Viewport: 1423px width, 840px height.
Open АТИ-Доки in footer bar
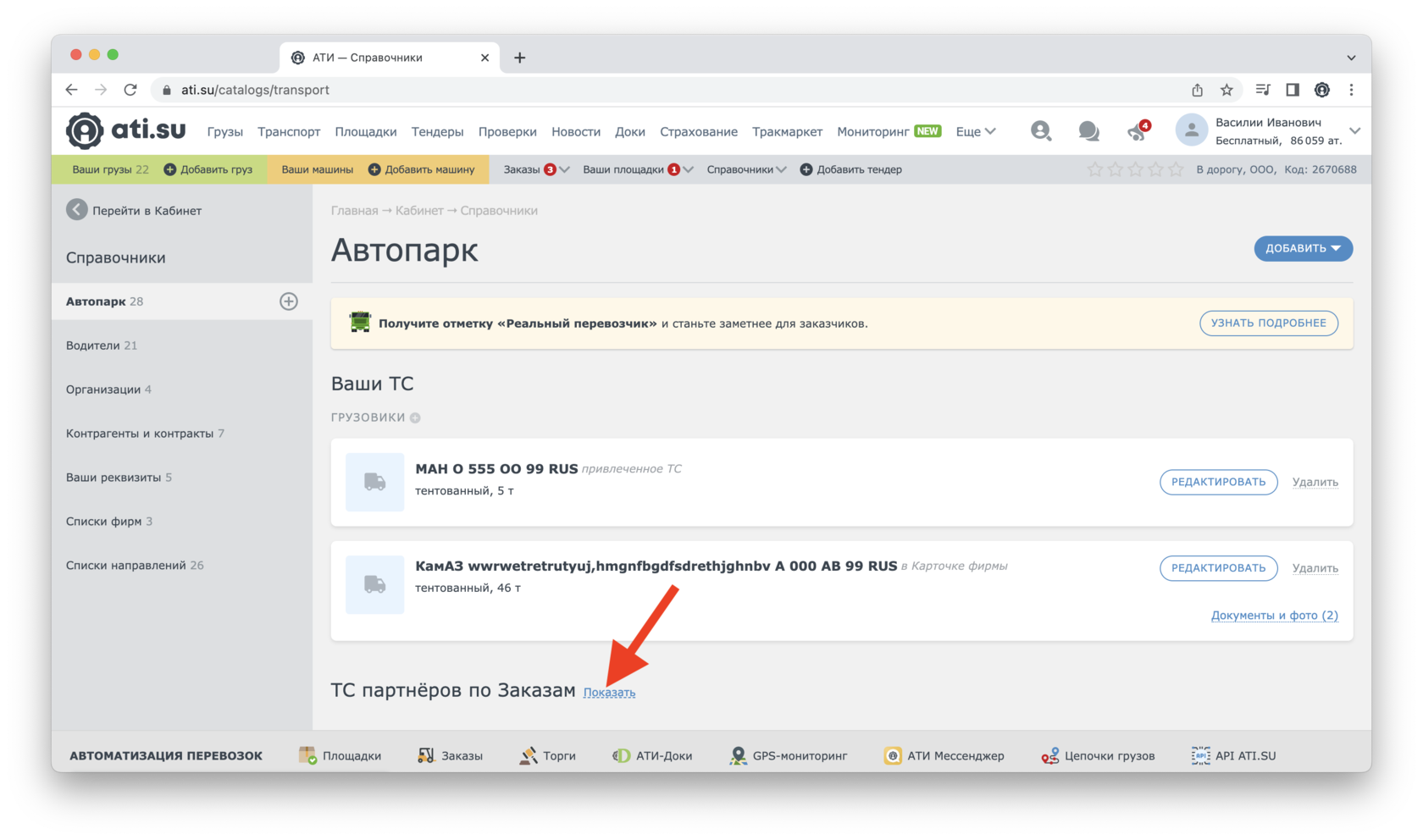coord(652,755)
